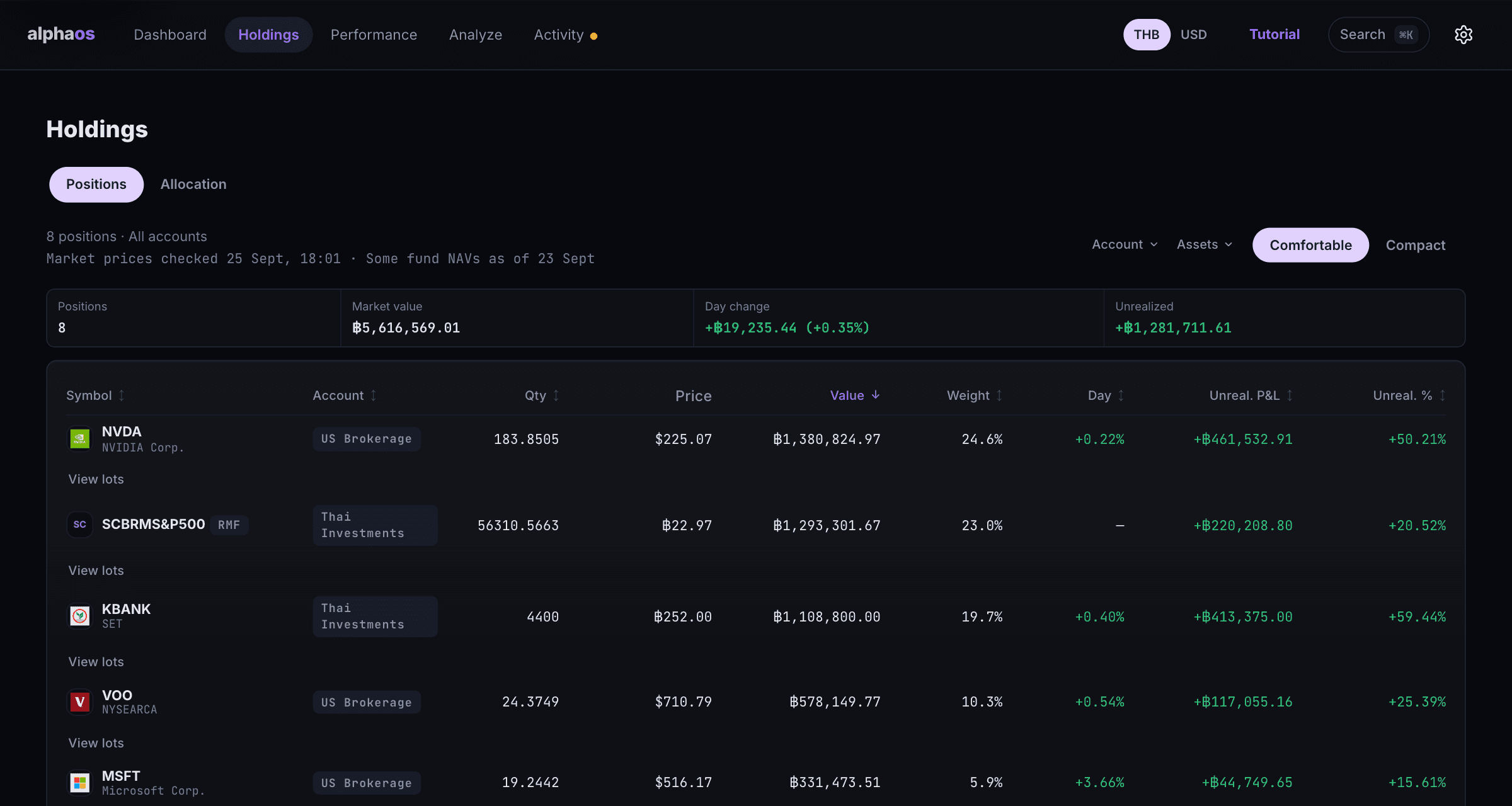This screenshot has height=806, width=1512.
Task: Switch currency to USD
Action: (1193, 35)
